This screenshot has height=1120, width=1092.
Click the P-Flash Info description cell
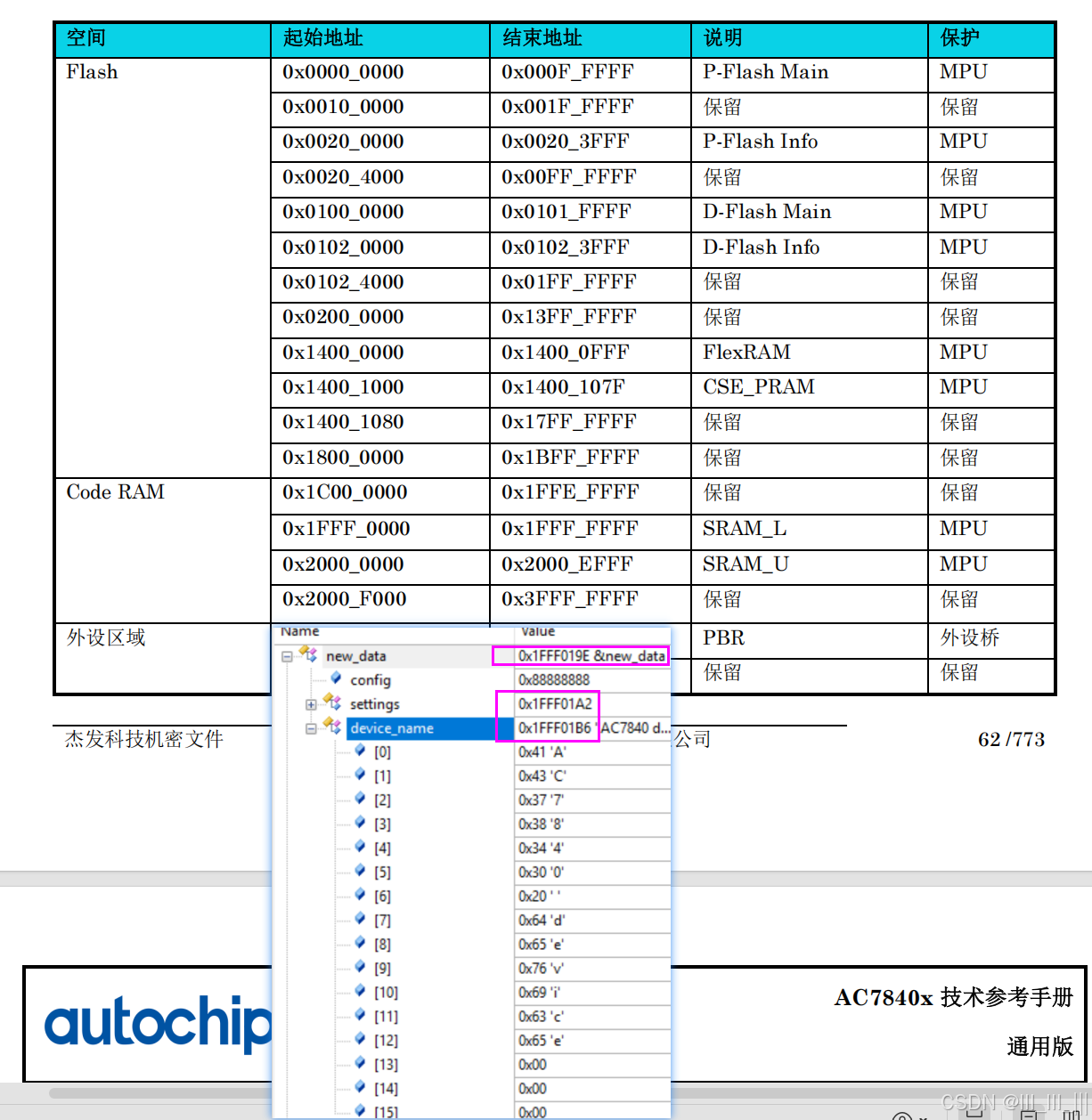[810, 142]
